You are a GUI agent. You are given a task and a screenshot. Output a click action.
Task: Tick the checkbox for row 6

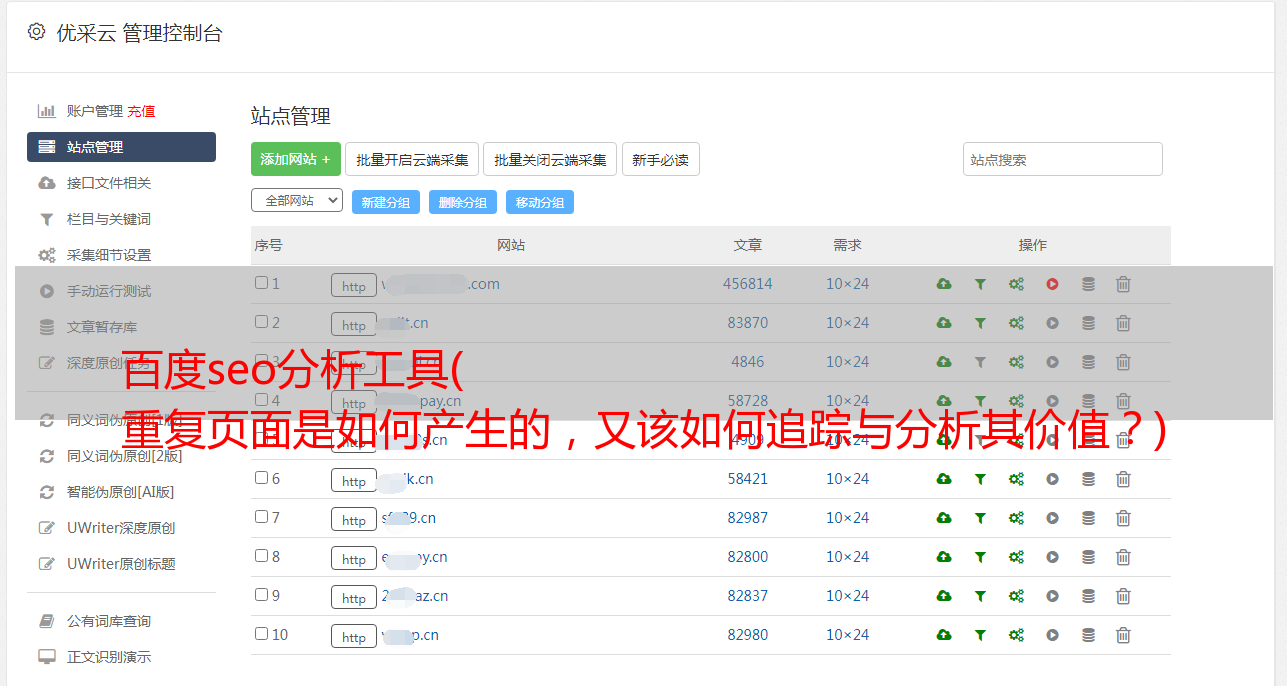[261, 478]
